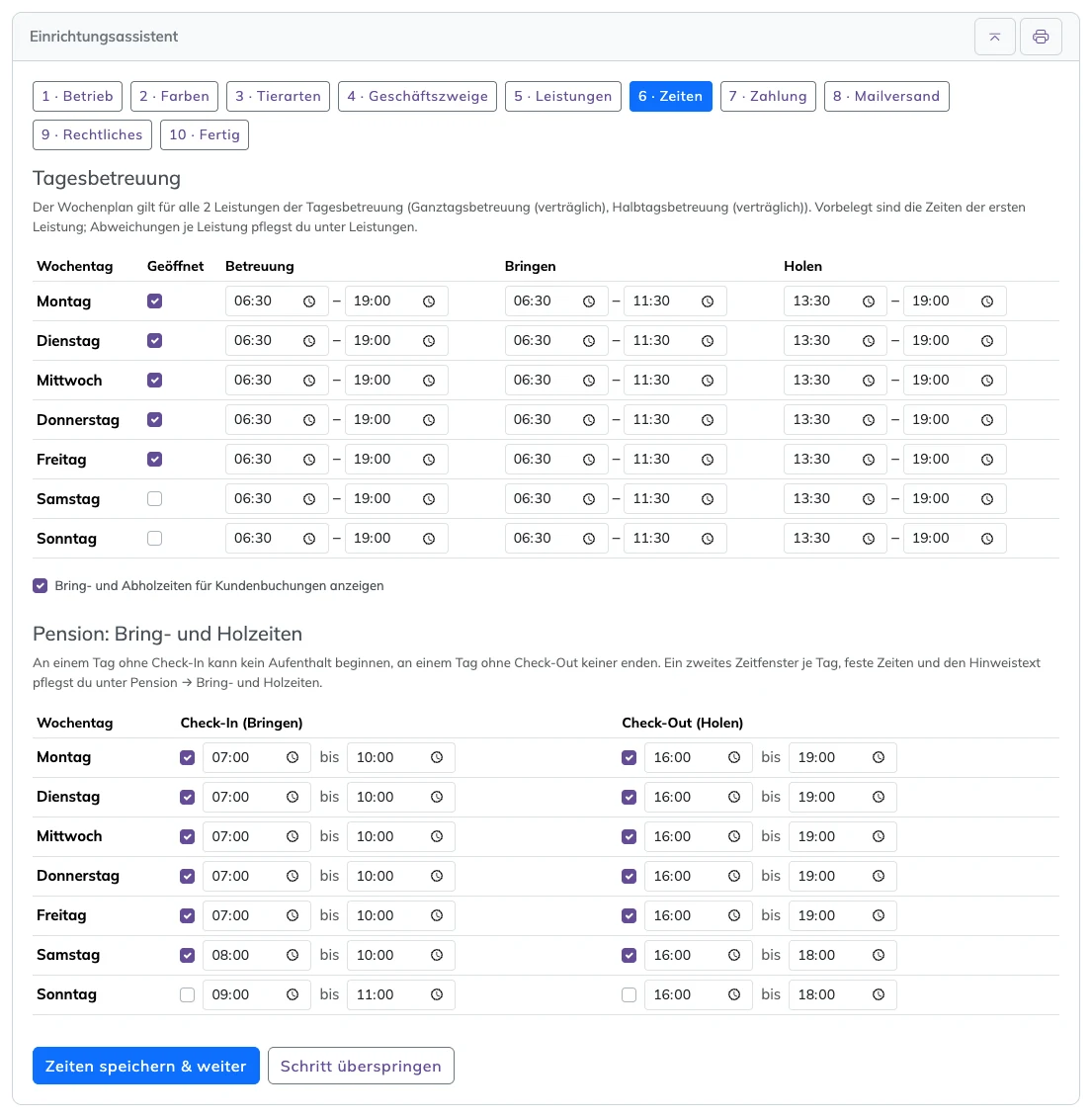1092x1117 pixels.
Task: Click Schritt überspringen button
Action: pos(361,1066)
